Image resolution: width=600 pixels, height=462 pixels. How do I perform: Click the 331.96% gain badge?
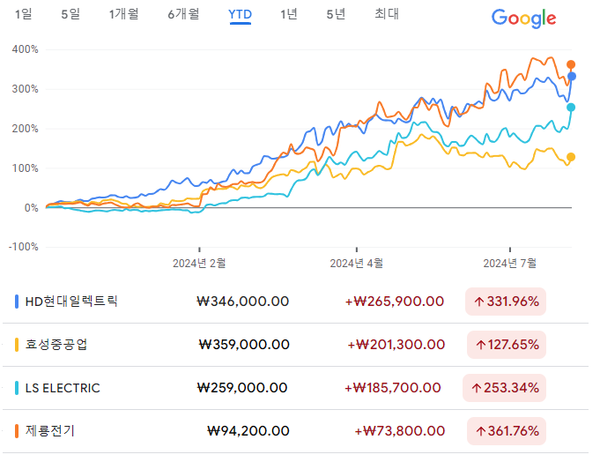(x=505, y=301)
